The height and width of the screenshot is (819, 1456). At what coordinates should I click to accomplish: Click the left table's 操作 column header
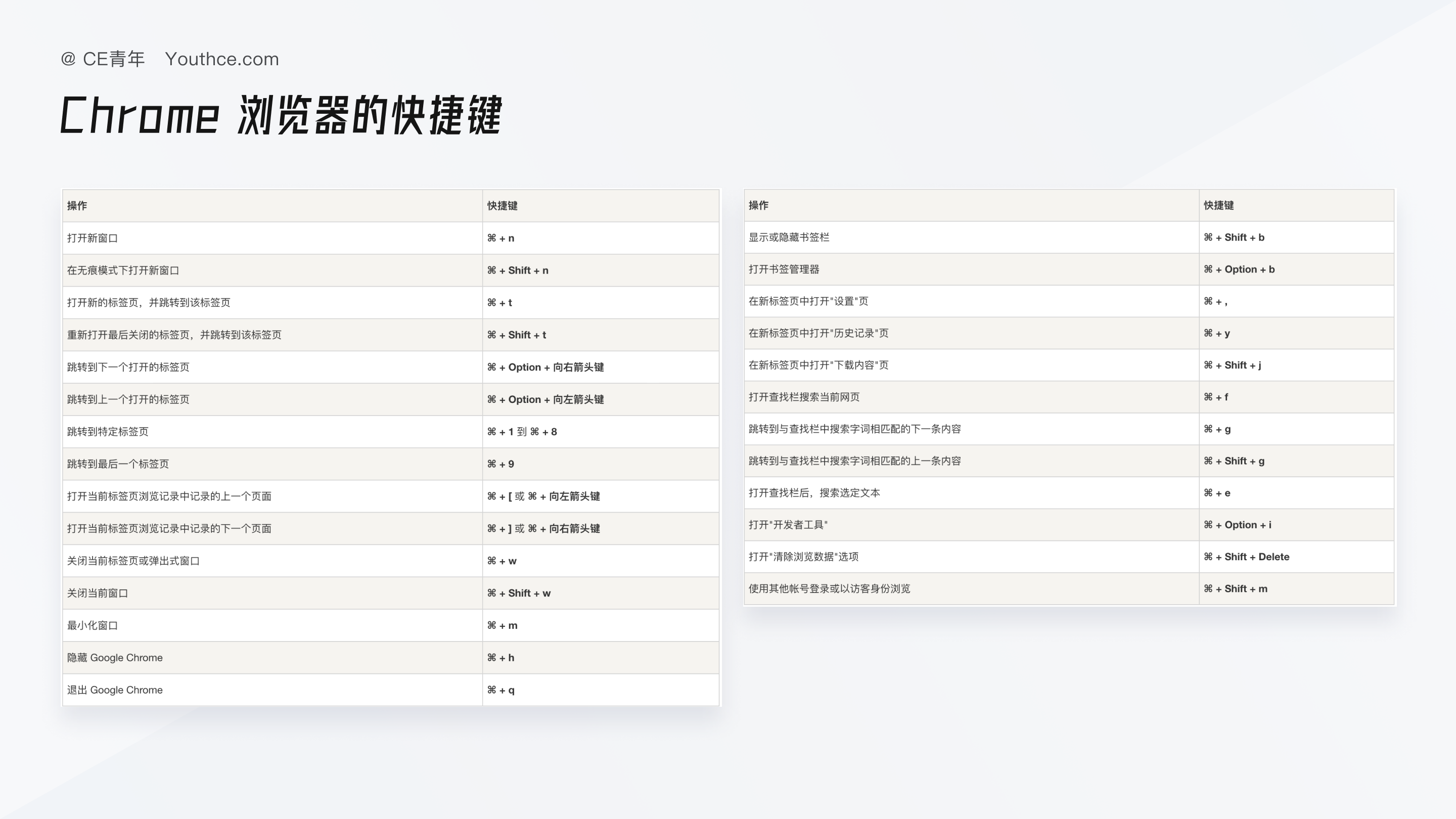77,206
